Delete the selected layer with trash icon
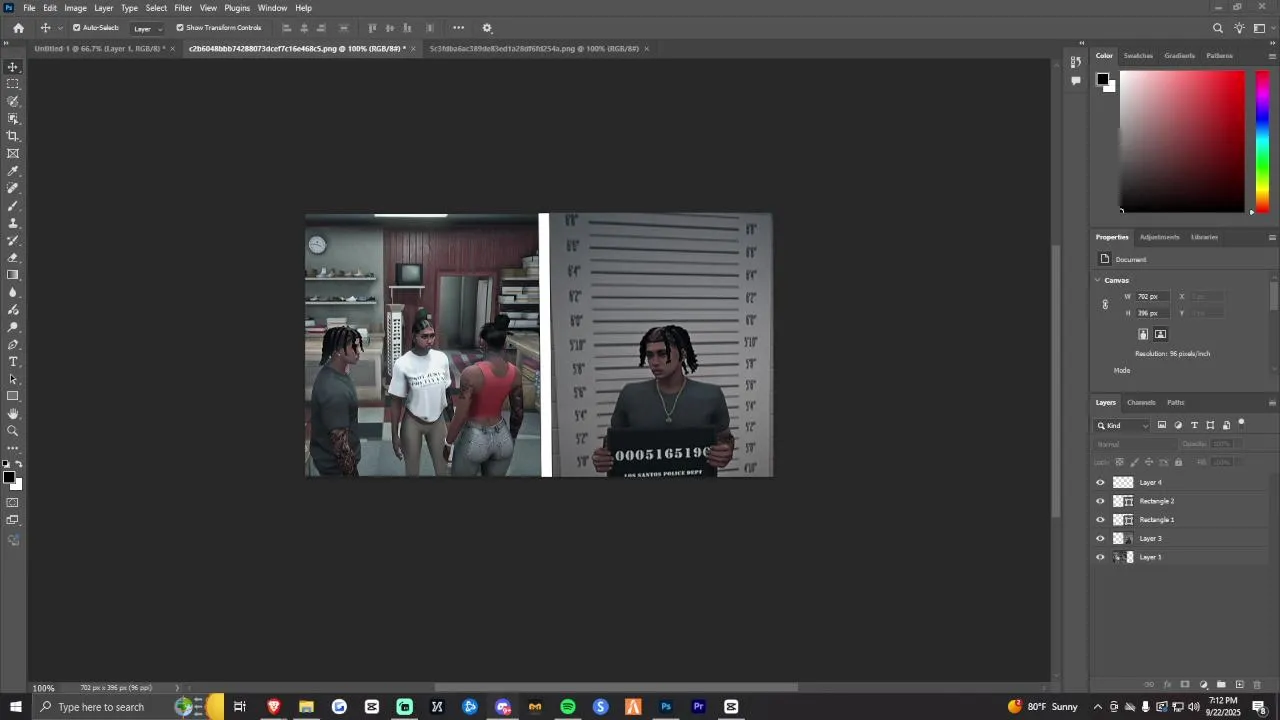The height and width of the screenshot is (720, 1280). pyautogui.click(x=1258, y=685)
